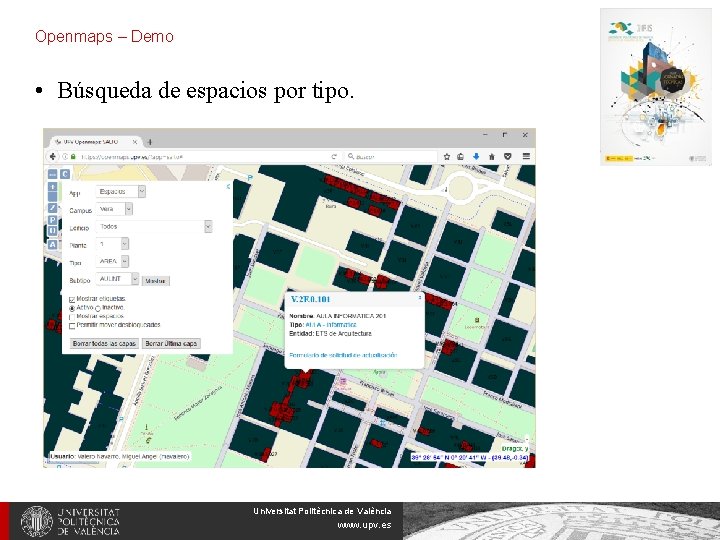
Task: Collapse the search panel with the chevron
Action: pyautogui.click(x=228, y=186)
